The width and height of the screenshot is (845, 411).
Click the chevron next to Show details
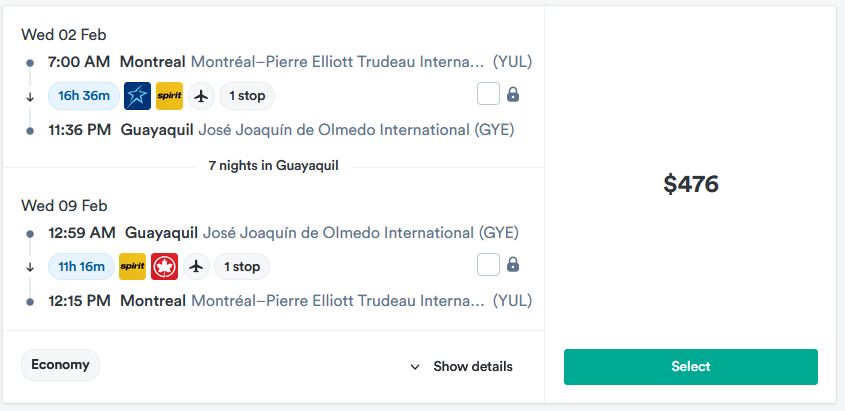coord(415,367)
